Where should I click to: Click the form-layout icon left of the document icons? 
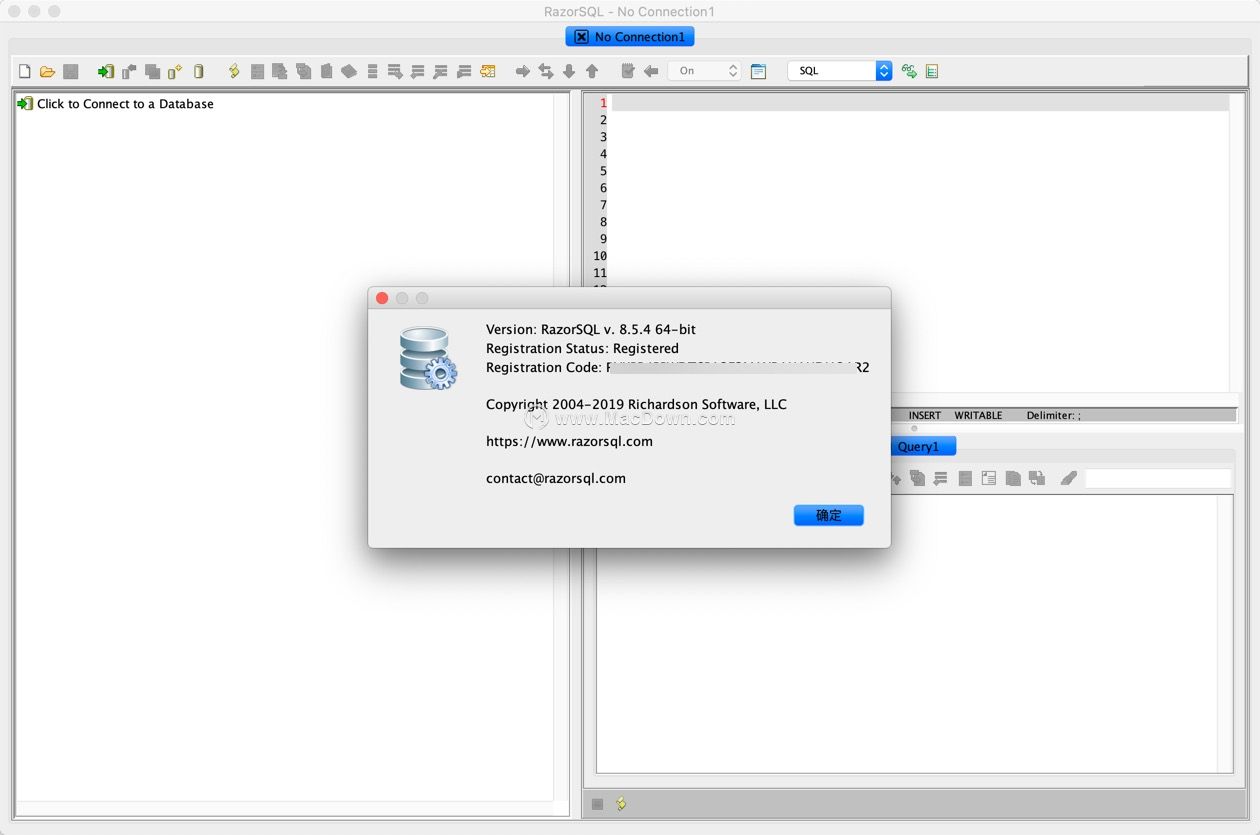[x=989, y=479]
